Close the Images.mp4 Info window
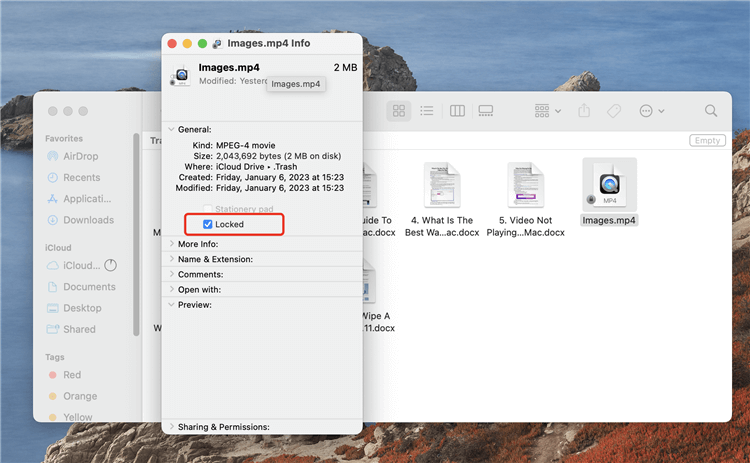 (172, 44)
